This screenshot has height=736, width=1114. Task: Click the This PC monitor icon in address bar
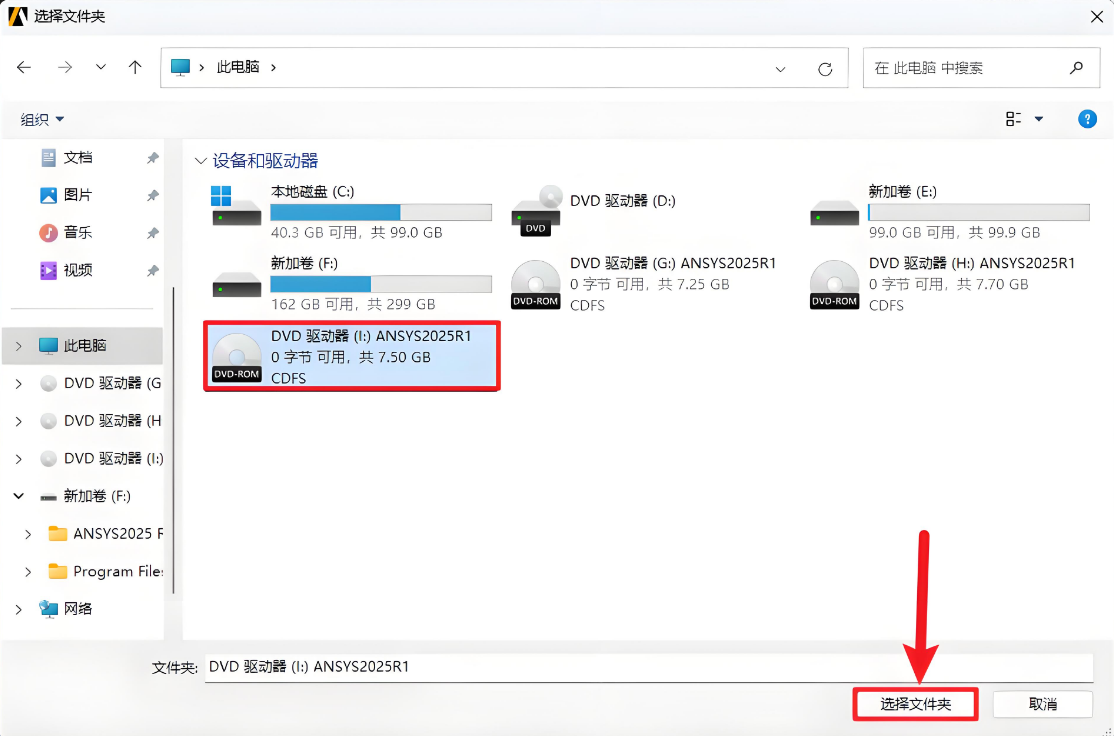click(181, 67)
